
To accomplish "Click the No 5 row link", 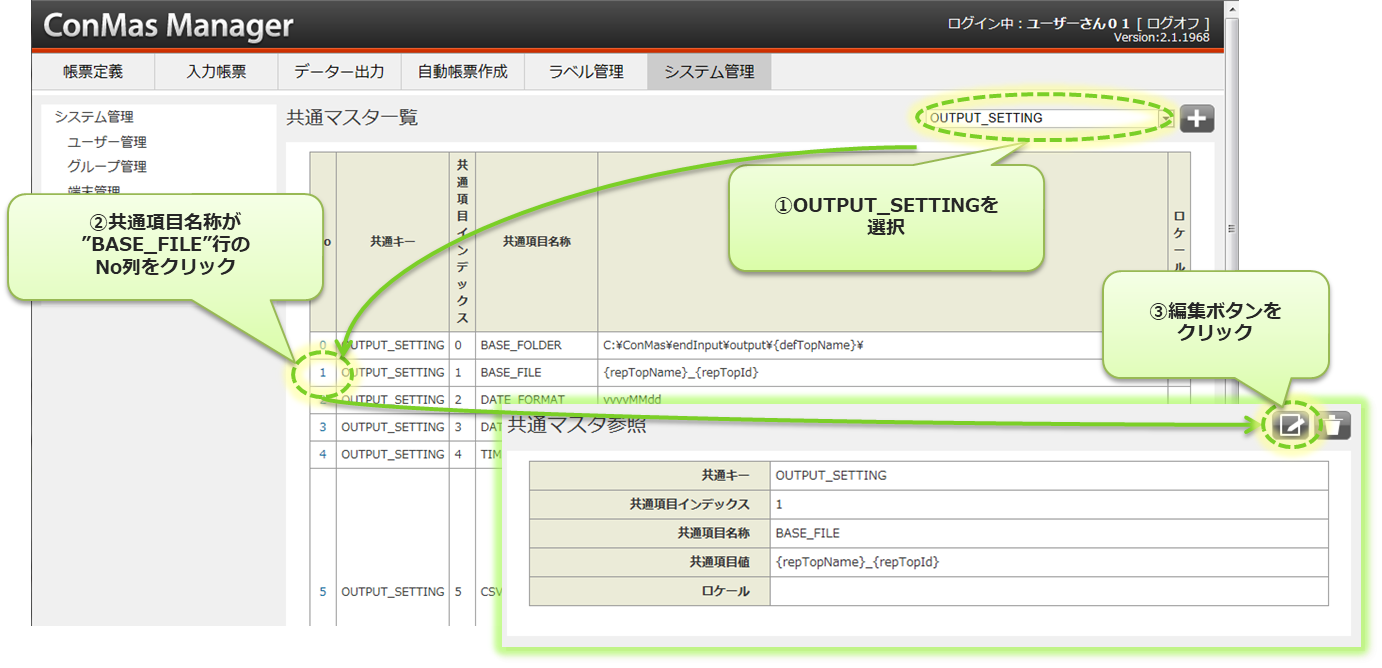I will tap(323, 591).
